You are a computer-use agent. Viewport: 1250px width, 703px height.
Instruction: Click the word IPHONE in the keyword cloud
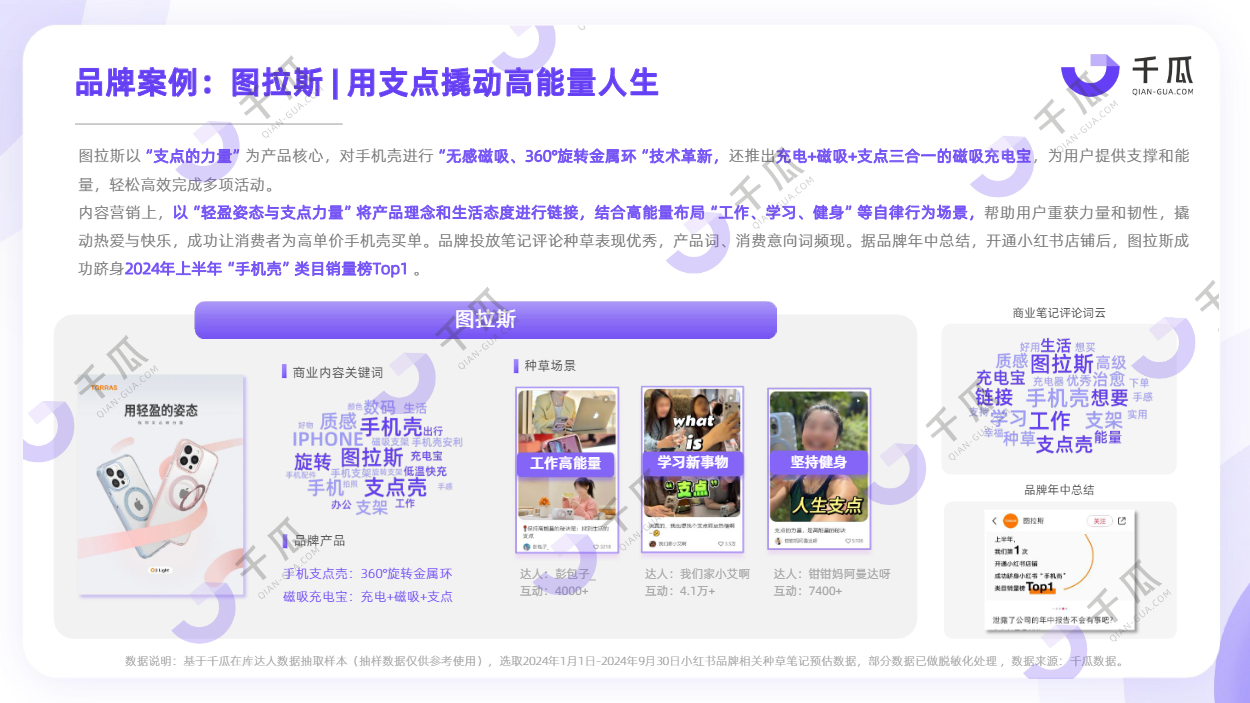pyautogui.click(x=328, y=439)
